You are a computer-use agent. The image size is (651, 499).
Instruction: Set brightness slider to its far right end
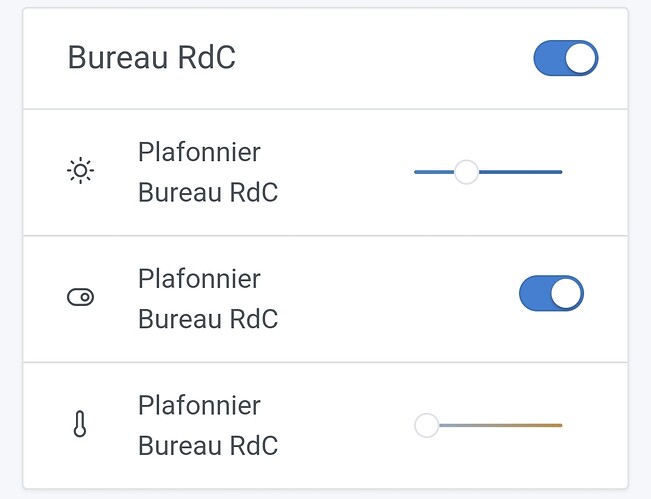561,172
